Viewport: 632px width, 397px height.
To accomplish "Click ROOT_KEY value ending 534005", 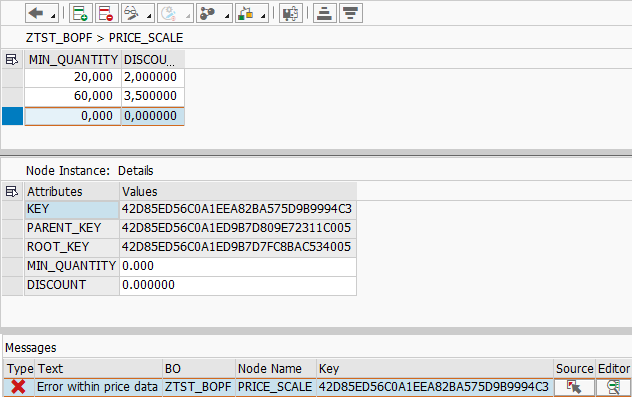I will (238, 247).
